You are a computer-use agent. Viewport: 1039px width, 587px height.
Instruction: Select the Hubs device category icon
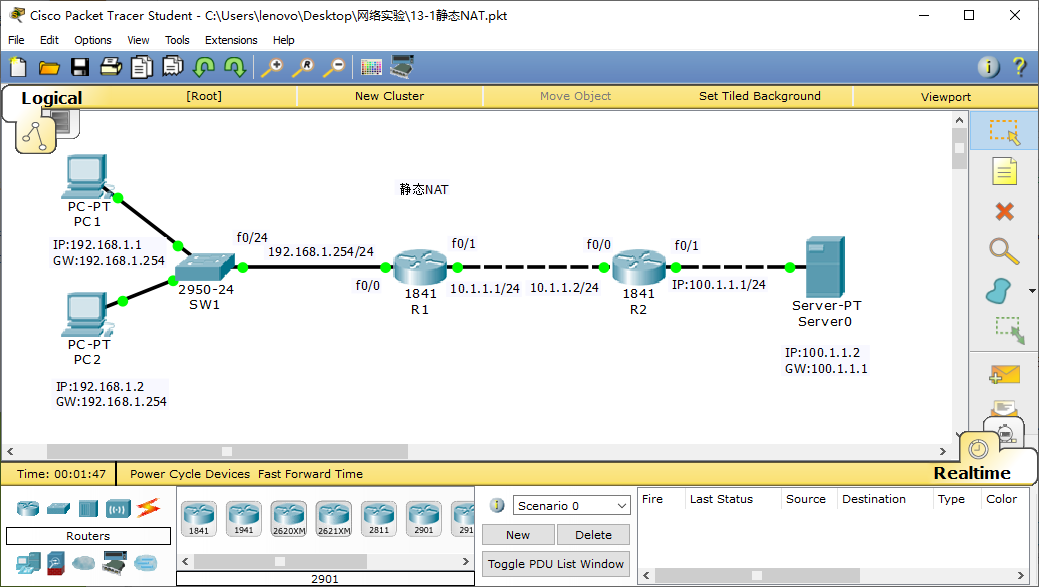coord(88,509)
